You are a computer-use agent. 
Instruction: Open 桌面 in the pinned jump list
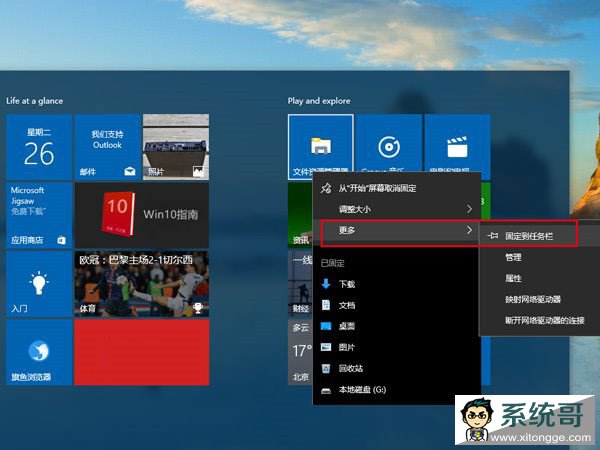click(x=397, y=326)
